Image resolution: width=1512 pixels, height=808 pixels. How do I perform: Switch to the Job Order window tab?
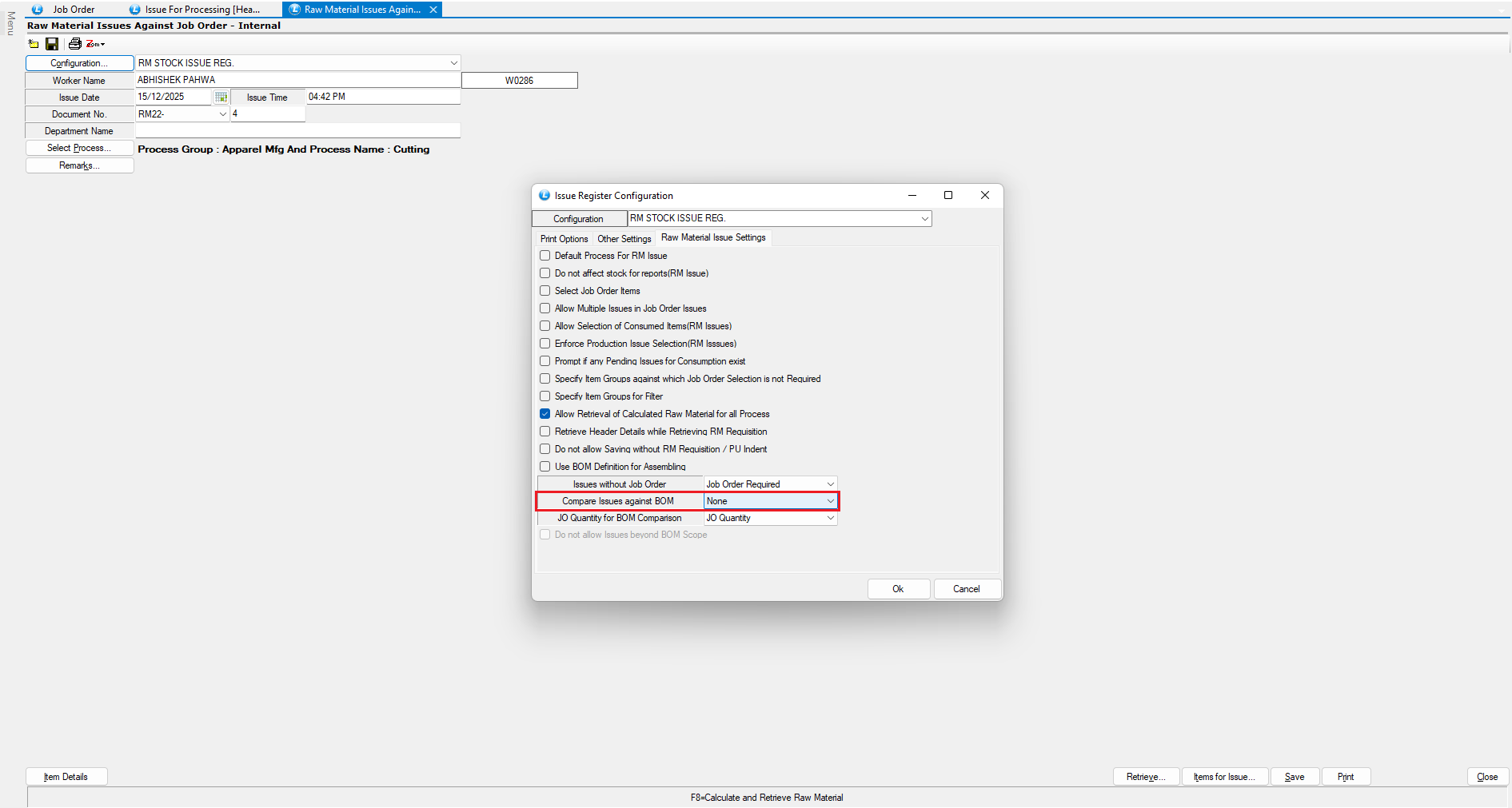(x=74, y=10)
